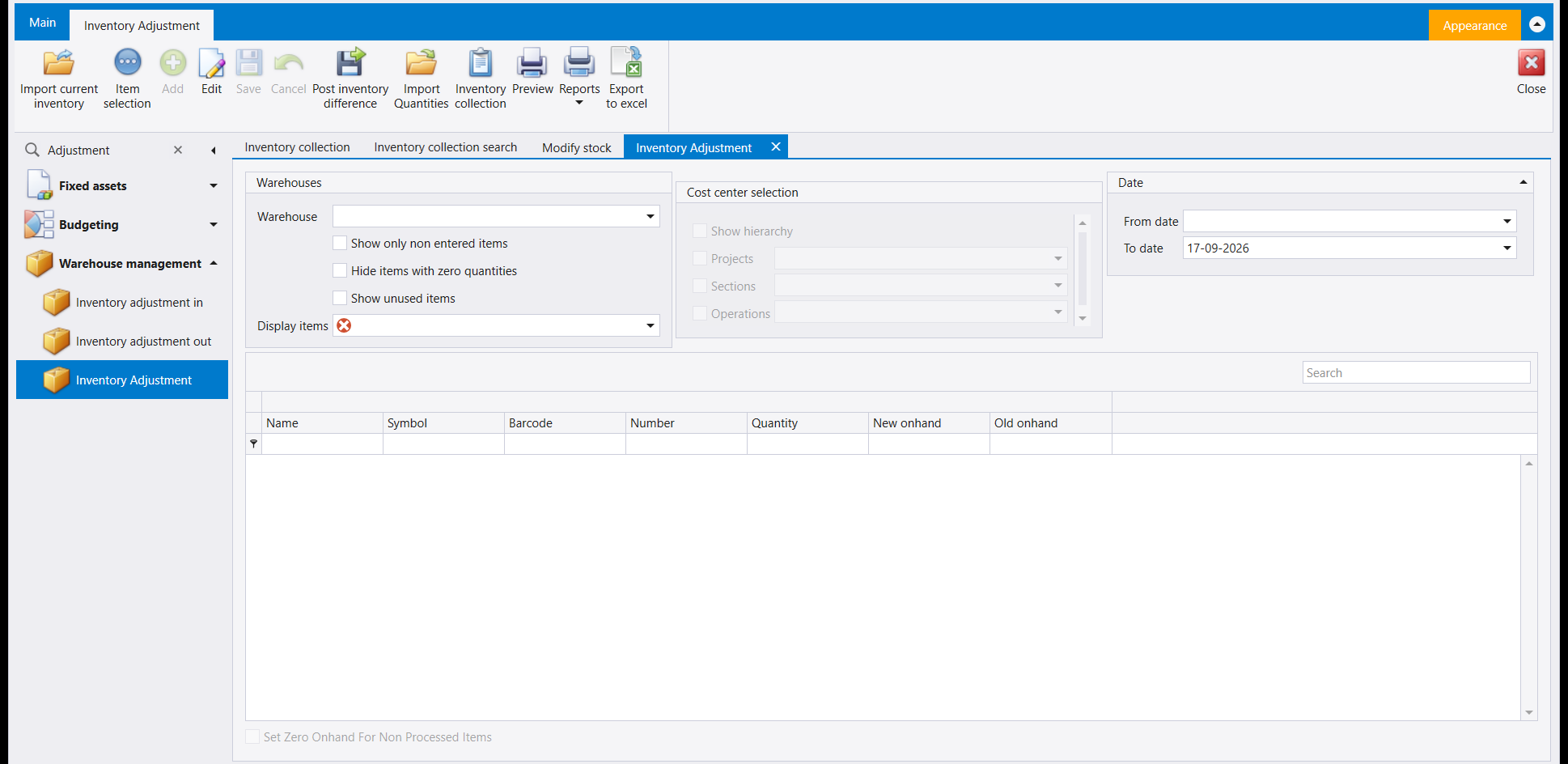The width and height of the screenshot is (1568, 764).
Task: Expand Fixed assets menu group
Action: point(214,186)
